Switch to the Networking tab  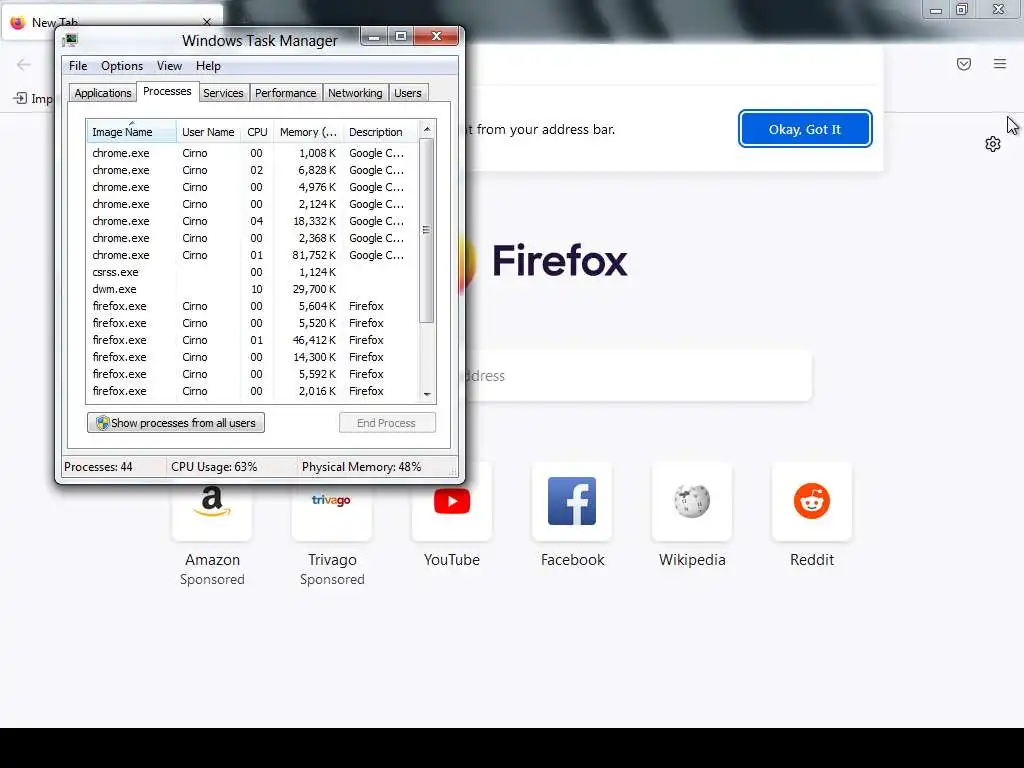click(x=355, y=93)
